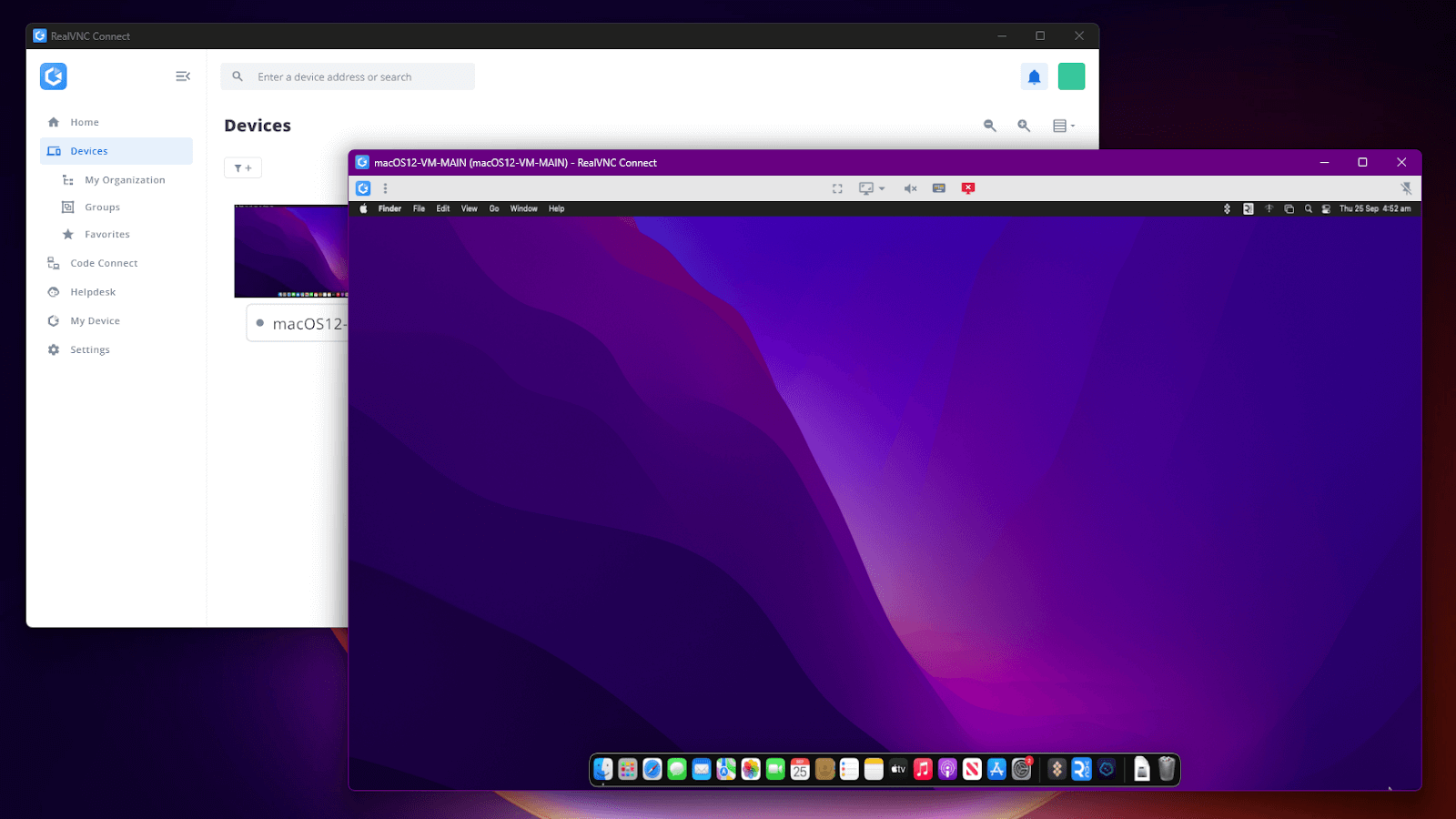Enter full screen mode in viewer toolbar
Viewport: 1456px width, 819px height.
837,188
